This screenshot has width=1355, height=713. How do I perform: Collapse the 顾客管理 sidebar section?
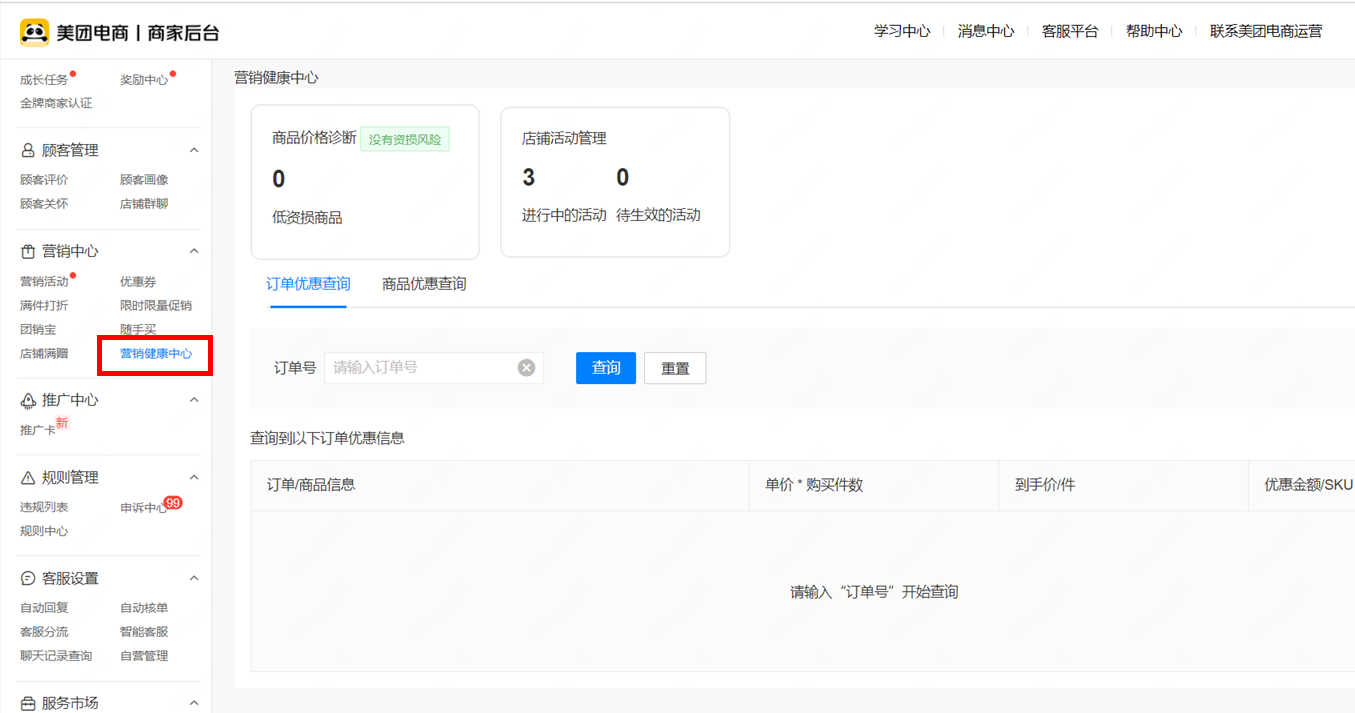(x=194, y=151)
